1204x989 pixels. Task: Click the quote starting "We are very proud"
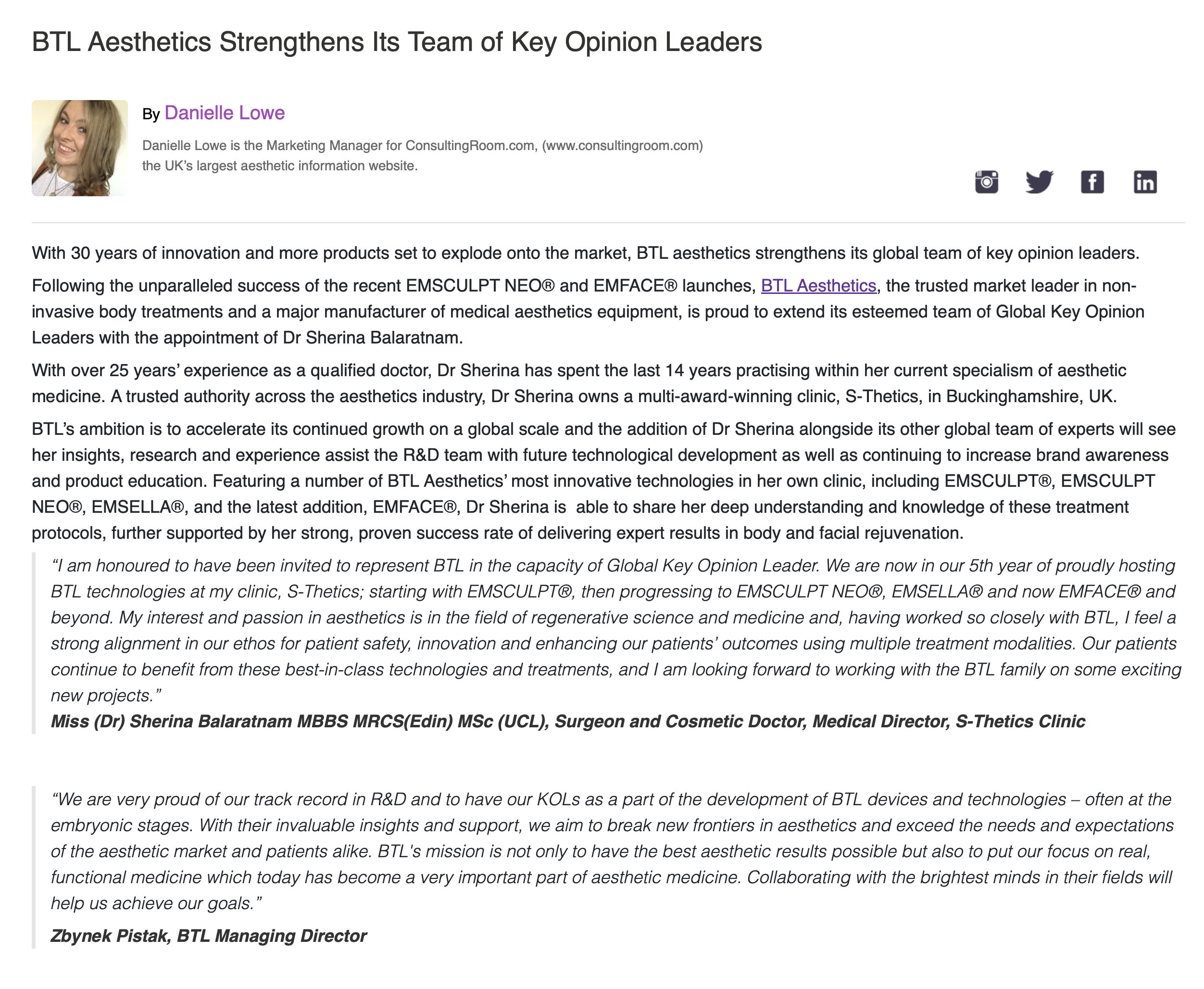[612, 851]
